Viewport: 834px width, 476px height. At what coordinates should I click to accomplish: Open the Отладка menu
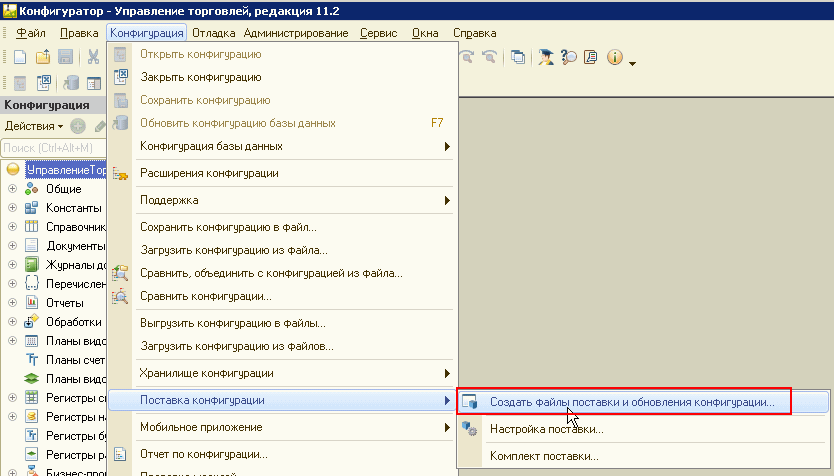(213, 33)
